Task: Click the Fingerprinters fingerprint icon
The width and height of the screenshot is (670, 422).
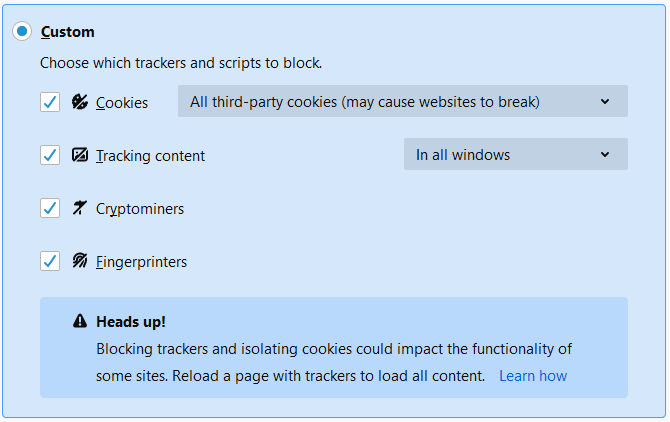Action: pos(80,261)
